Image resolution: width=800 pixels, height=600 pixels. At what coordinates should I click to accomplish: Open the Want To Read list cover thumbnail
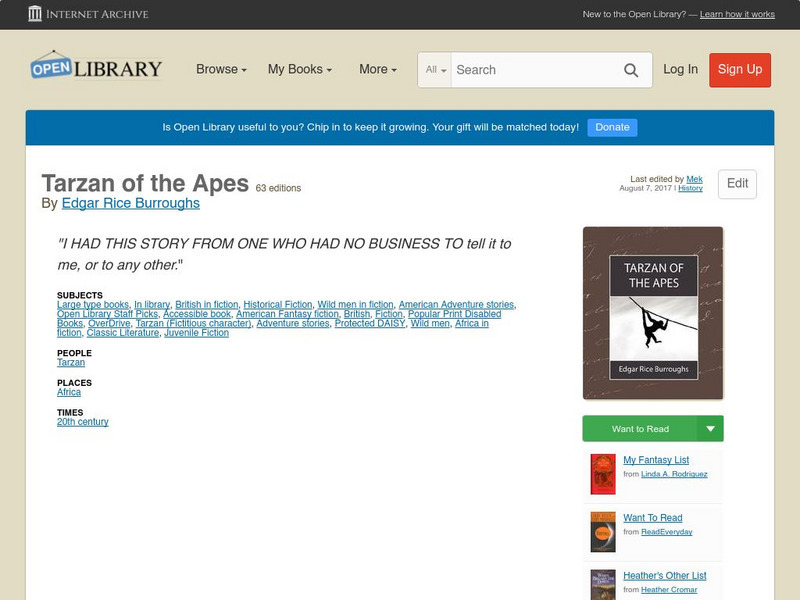coord(603,532)
